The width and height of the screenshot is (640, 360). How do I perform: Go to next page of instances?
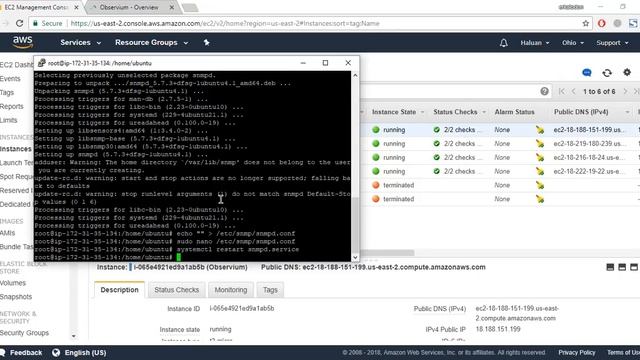tap(625, 91)
